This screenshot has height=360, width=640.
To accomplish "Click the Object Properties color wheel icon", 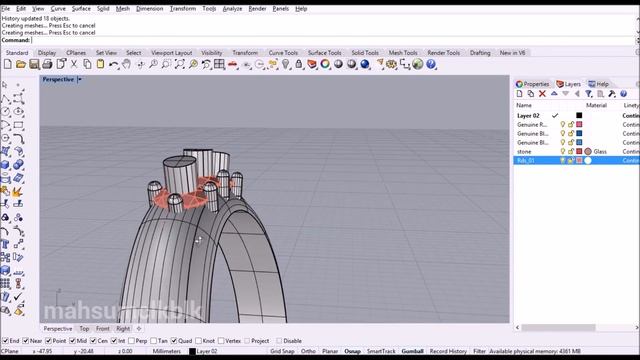I will click(325, 64).
